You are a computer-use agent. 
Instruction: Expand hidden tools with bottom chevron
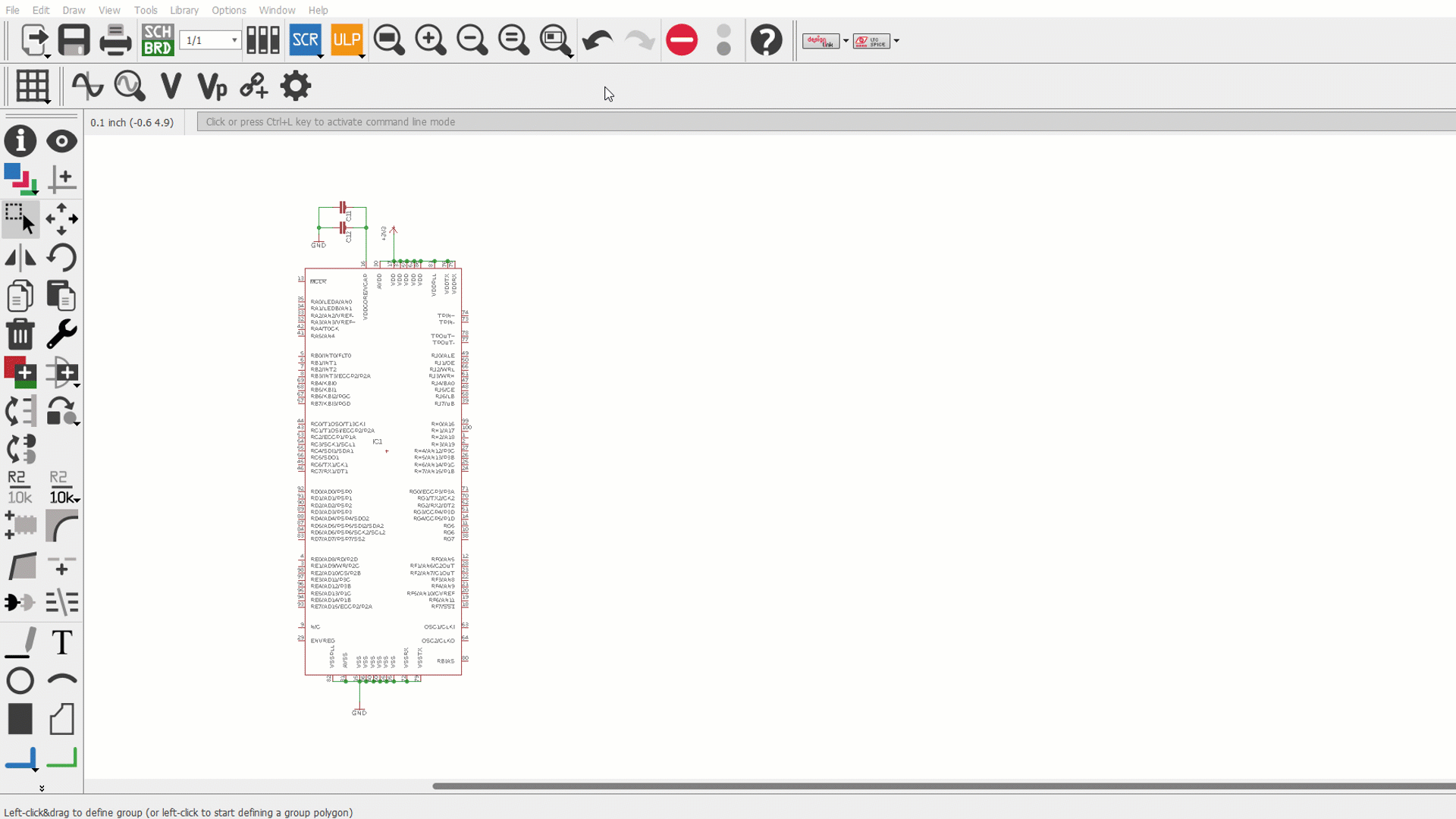pyautogui.click(x=41, y=789)
